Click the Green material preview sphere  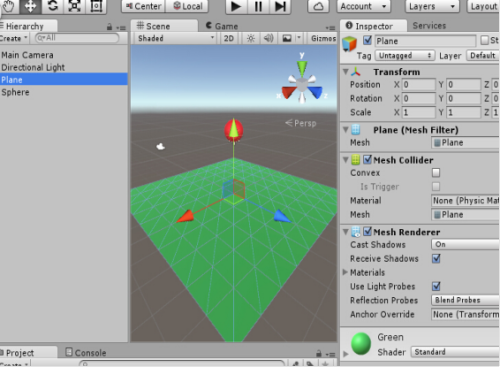point(361,343)
